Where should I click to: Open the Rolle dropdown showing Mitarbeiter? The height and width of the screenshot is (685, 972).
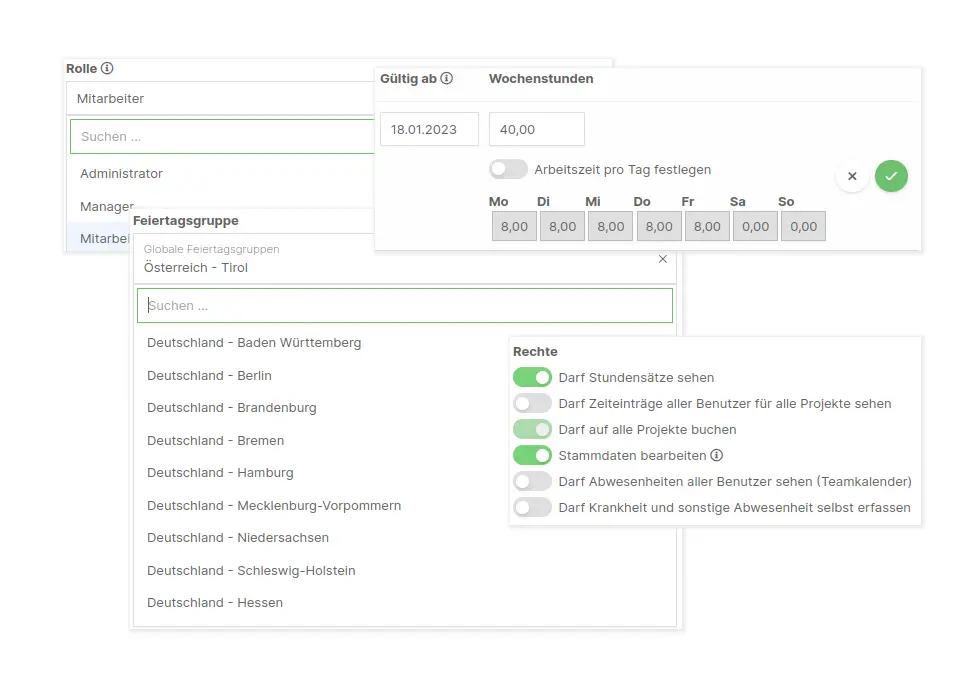[x=220, y=99]
